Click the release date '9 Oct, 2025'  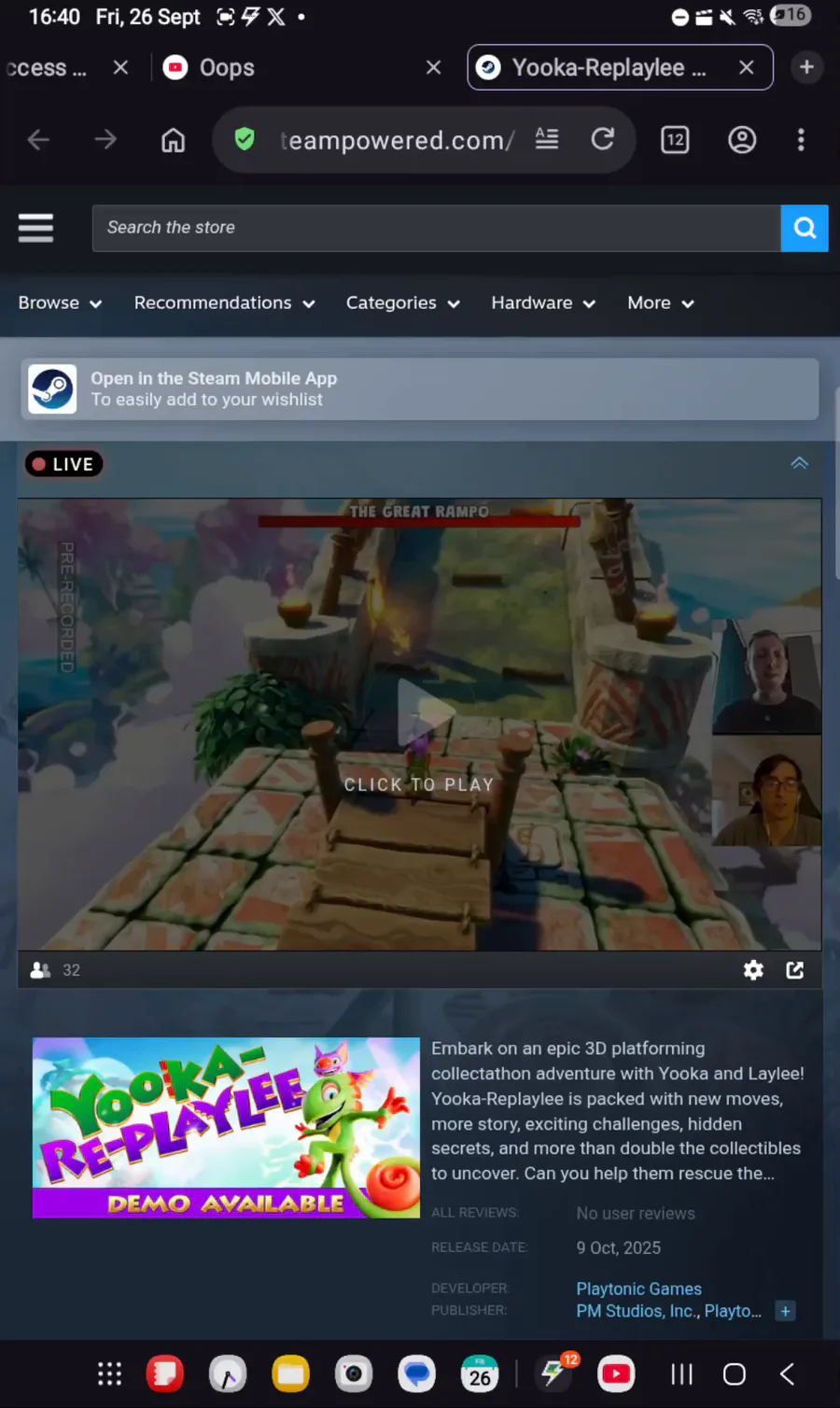tap(619, 1248)
